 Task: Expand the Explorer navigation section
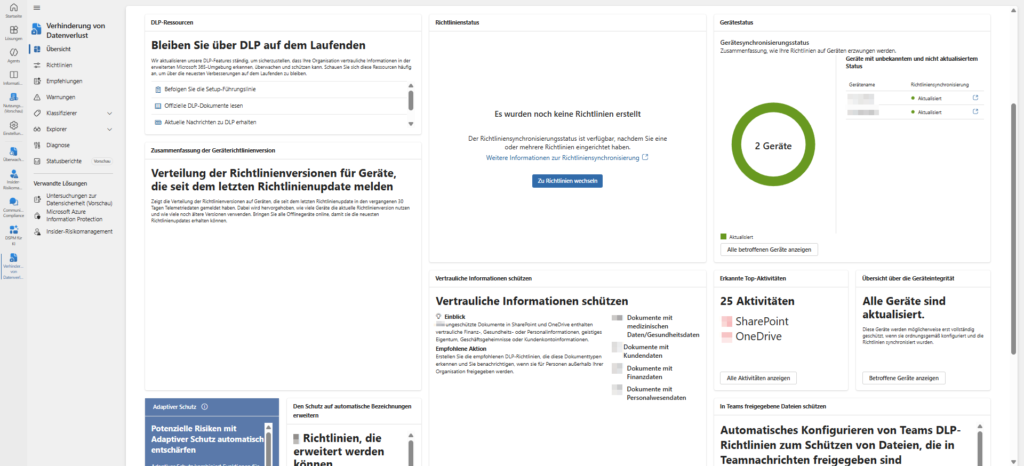(109, 129)
